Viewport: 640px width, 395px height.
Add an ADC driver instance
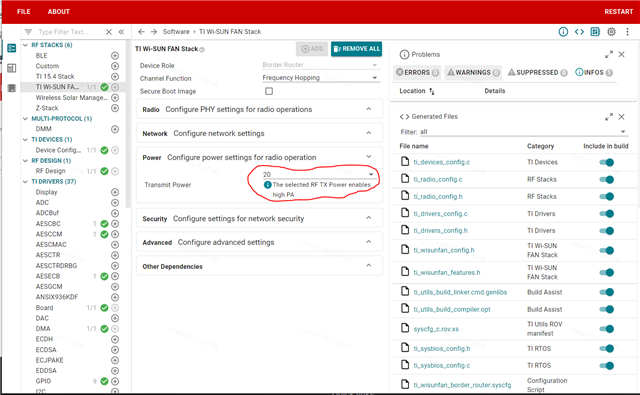click(115, 203)
